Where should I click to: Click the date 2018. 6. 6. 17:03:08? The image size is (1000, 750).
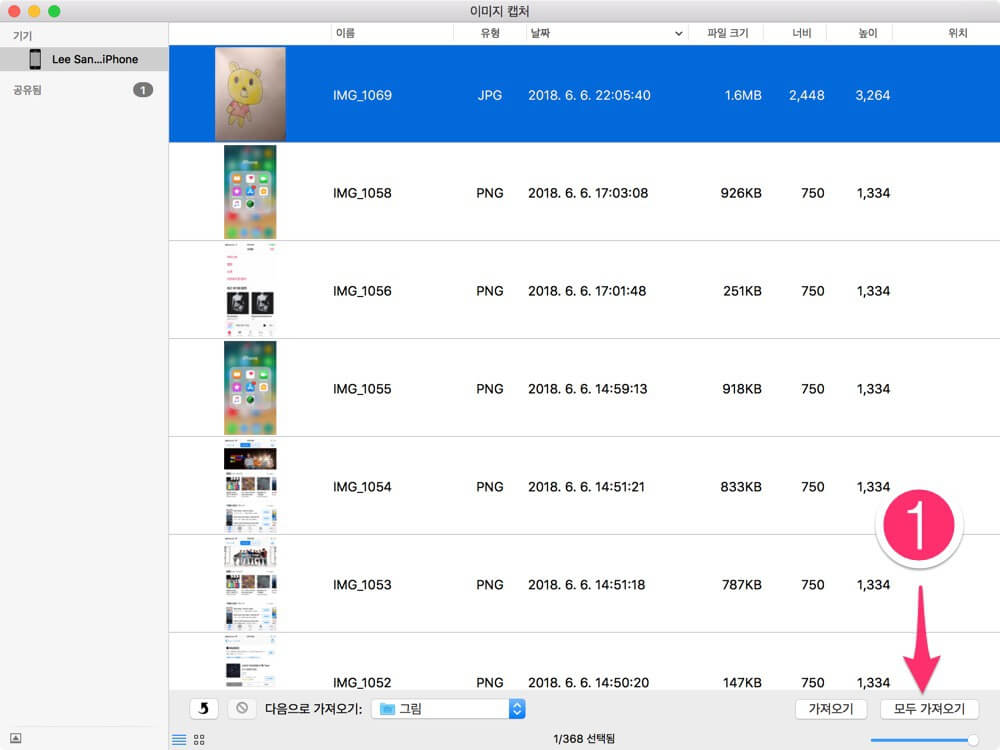pyautogui.click(x=588, y=193)
